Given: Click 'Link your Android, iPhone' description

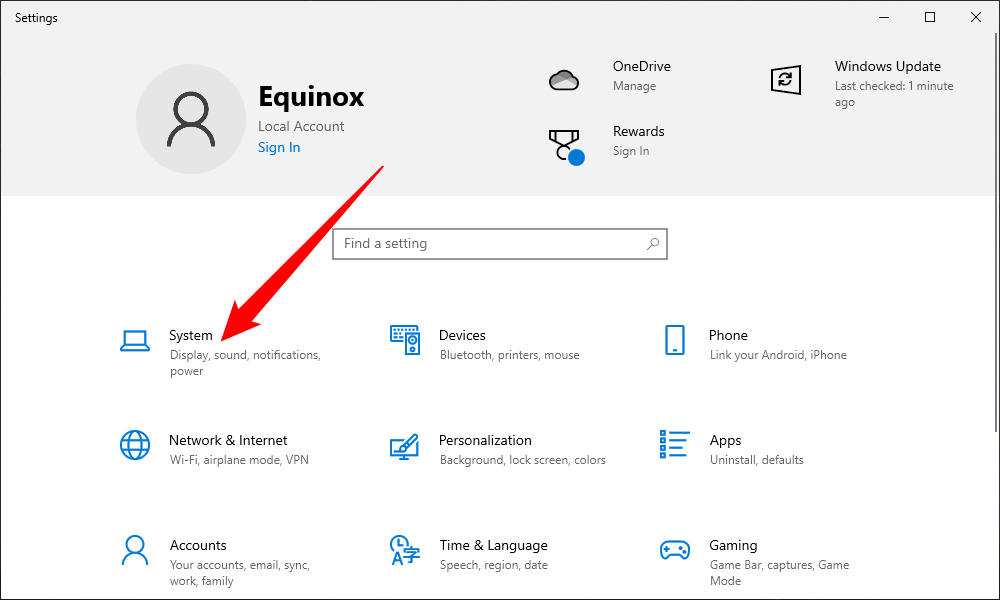Looking at the screenshot, I should pyautogui.click(x=778, y=355).
